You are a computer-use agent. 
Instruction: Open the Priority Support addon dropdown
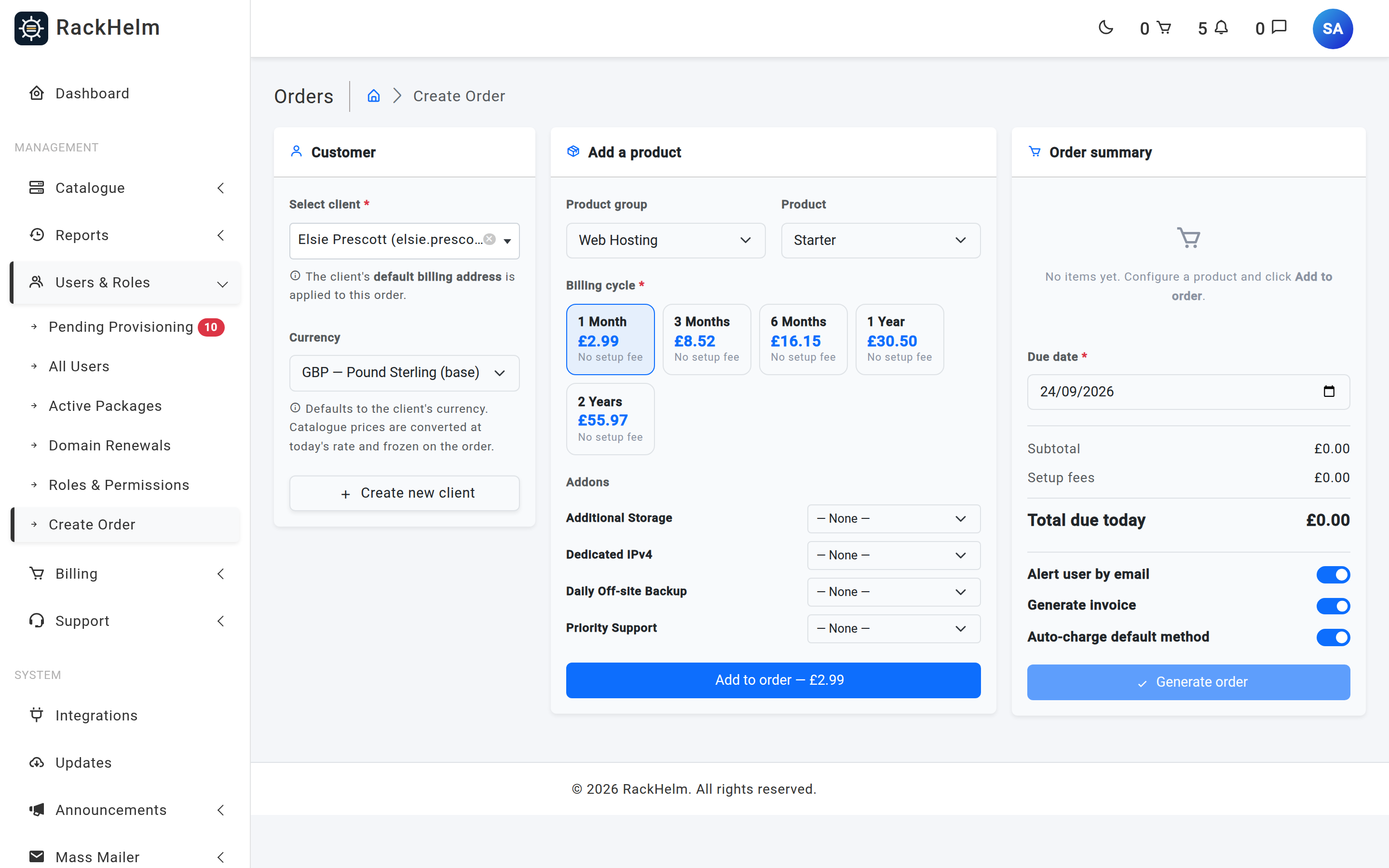point(894,629)
